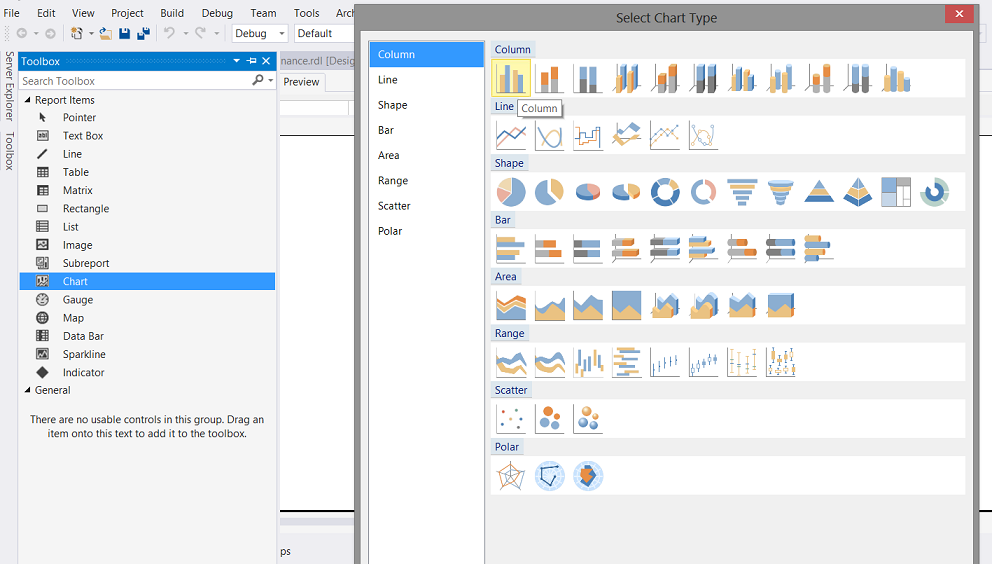Pick the Box Plot chart icon

click(x=781, y=362)
